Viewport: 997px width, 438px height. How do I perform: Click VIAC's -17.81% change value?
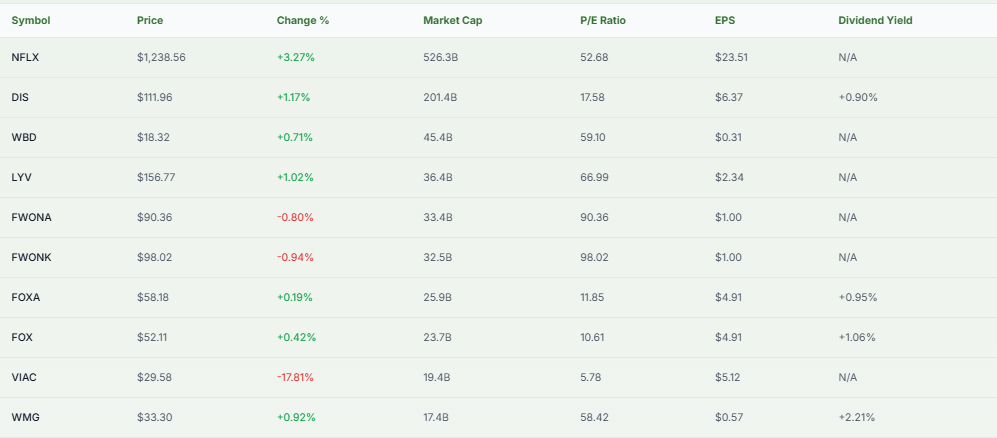pos(296,377)
